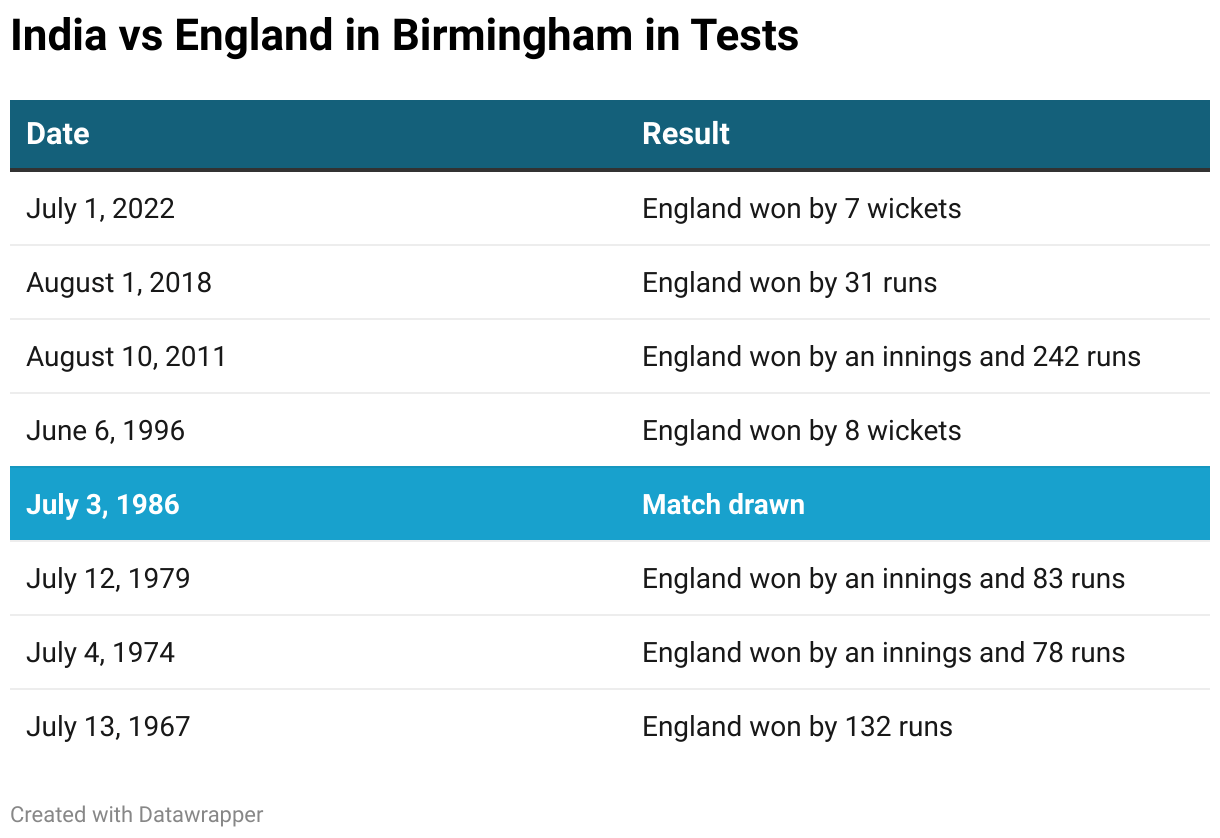
Task: Click the "Result" column header
Action: [686, 134]
